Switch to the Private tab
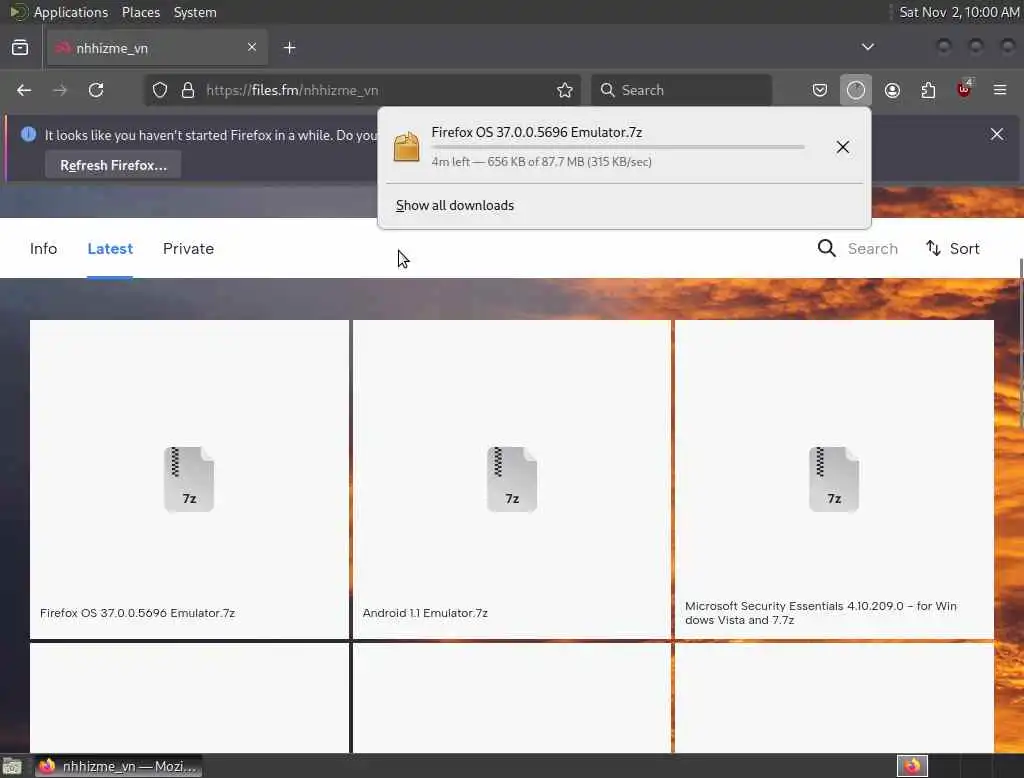 pyautogui.click(x=188, y=249)
